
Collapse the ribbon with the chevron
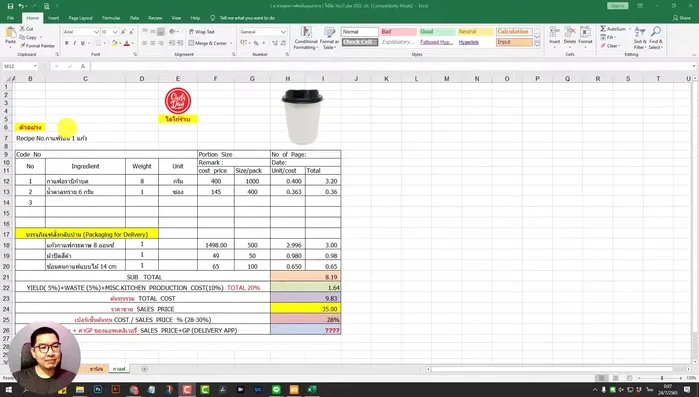click(694, 55)
